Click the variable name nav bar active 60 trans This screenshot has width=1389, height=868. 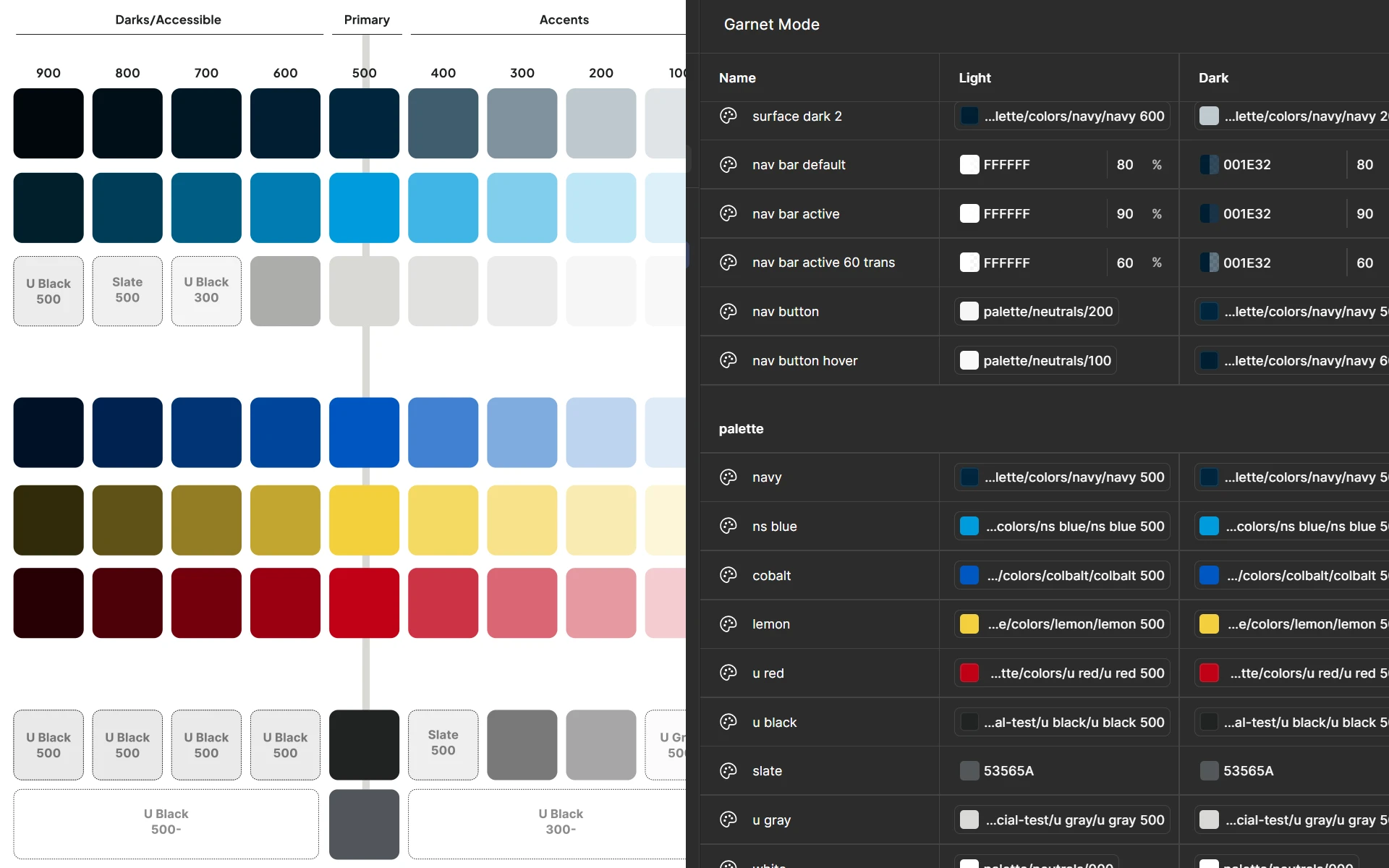point(823,263)
